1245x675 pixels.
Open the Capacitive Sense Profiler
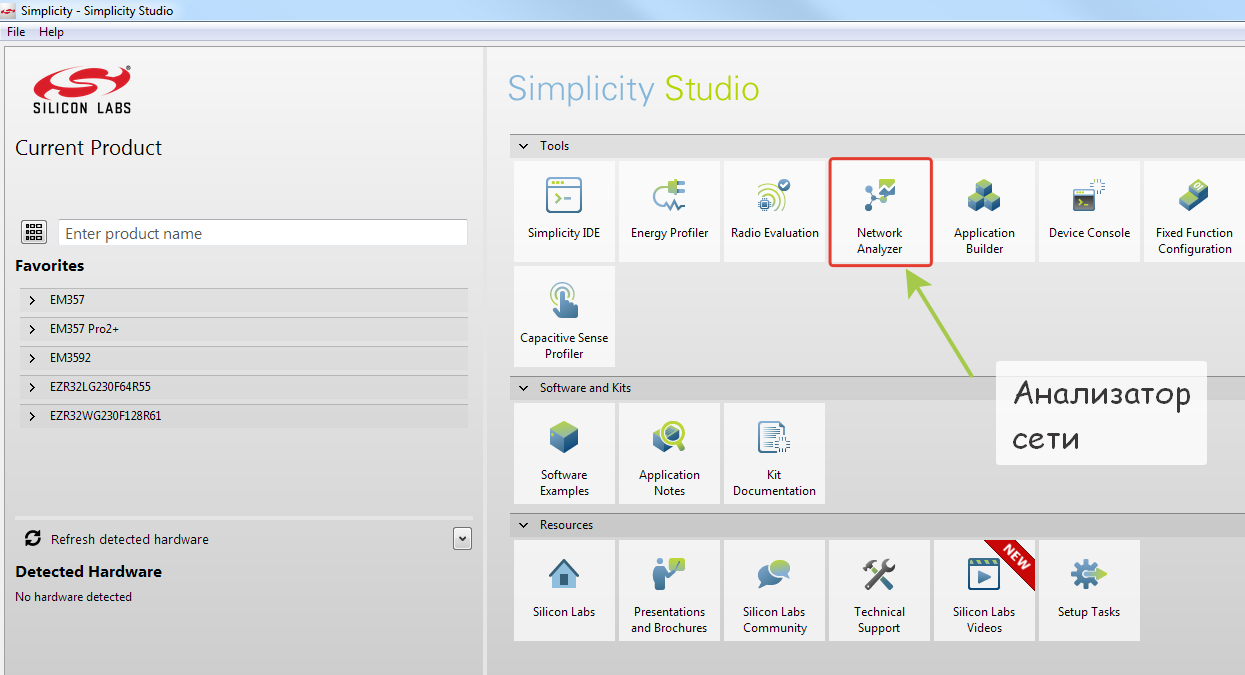click(x=564, y=317)
